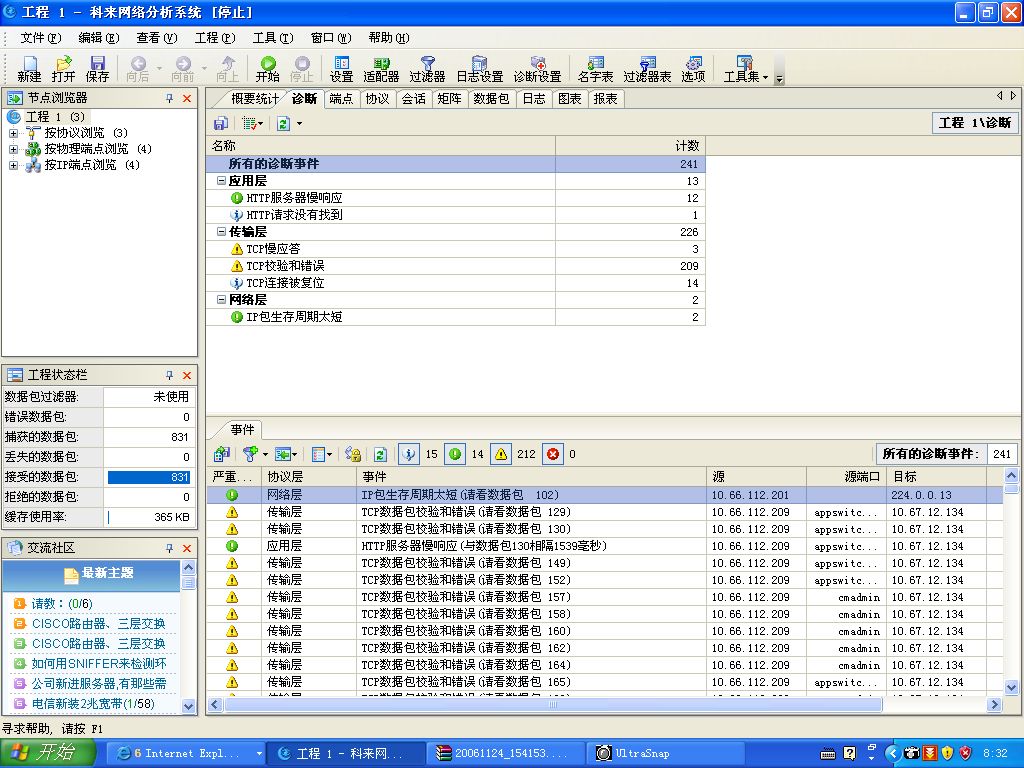Click the 开始 (Start capture) toolbar icon
Screen dimensions: 1024x768
tap(267, 64)
